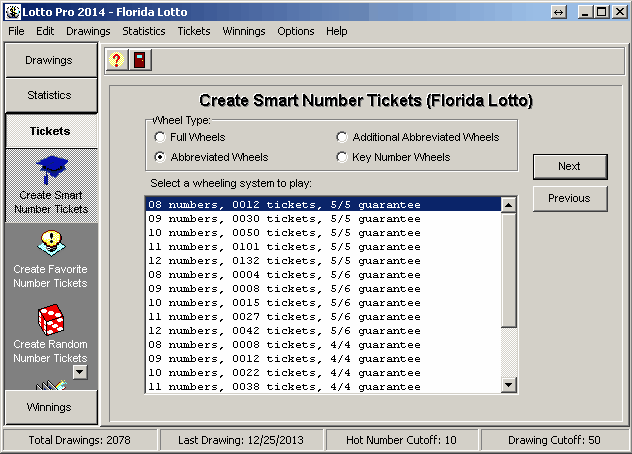Open the File menu

[16, 31]
